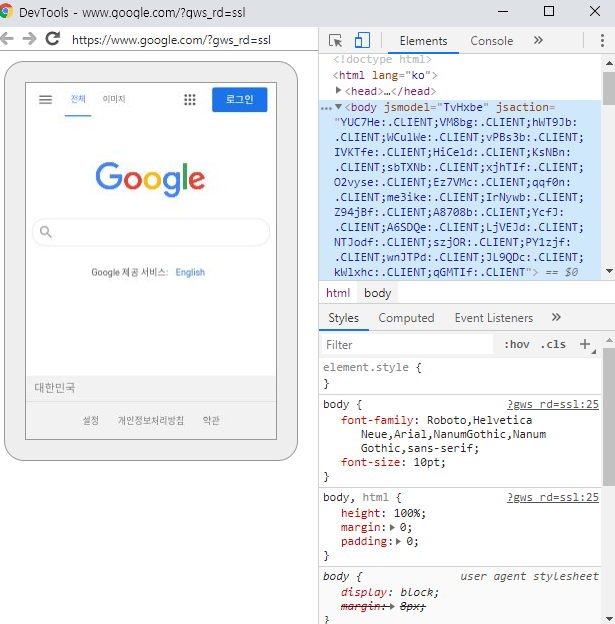Follow the English language link
615x624 pixels.
pyautogui.click(x=190, y=273)
